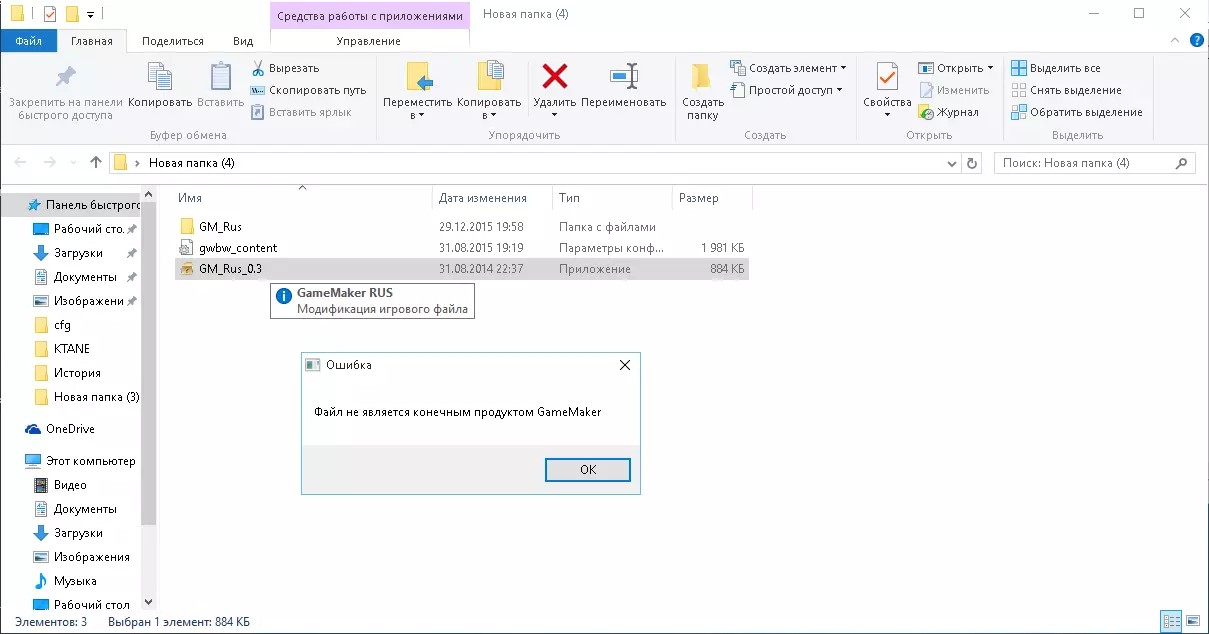Click the Вставить paste icon

[x=220, y=78]
